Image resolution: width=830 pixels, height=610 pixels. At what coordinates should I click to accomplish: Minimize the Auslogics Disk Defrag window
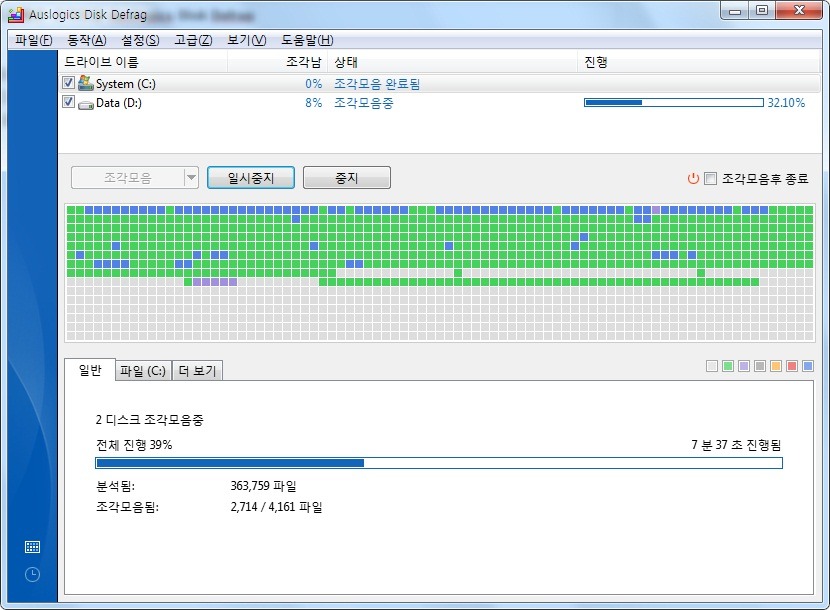735,11
